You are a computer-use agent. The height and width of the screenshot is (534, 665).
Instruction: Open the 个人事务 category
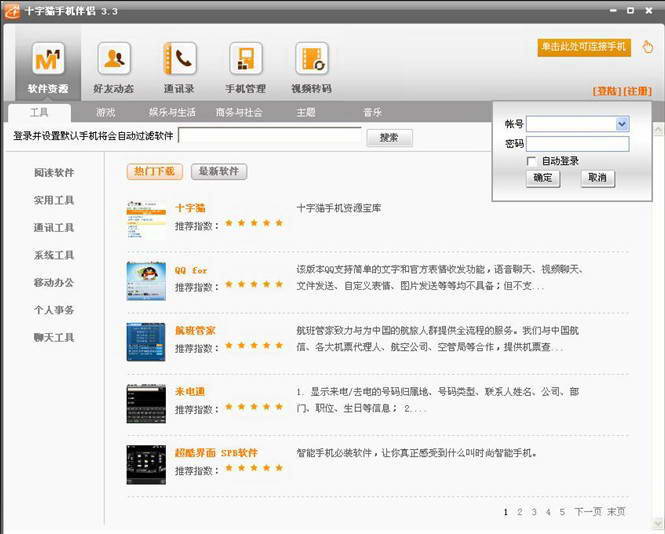tap(54, 310)
